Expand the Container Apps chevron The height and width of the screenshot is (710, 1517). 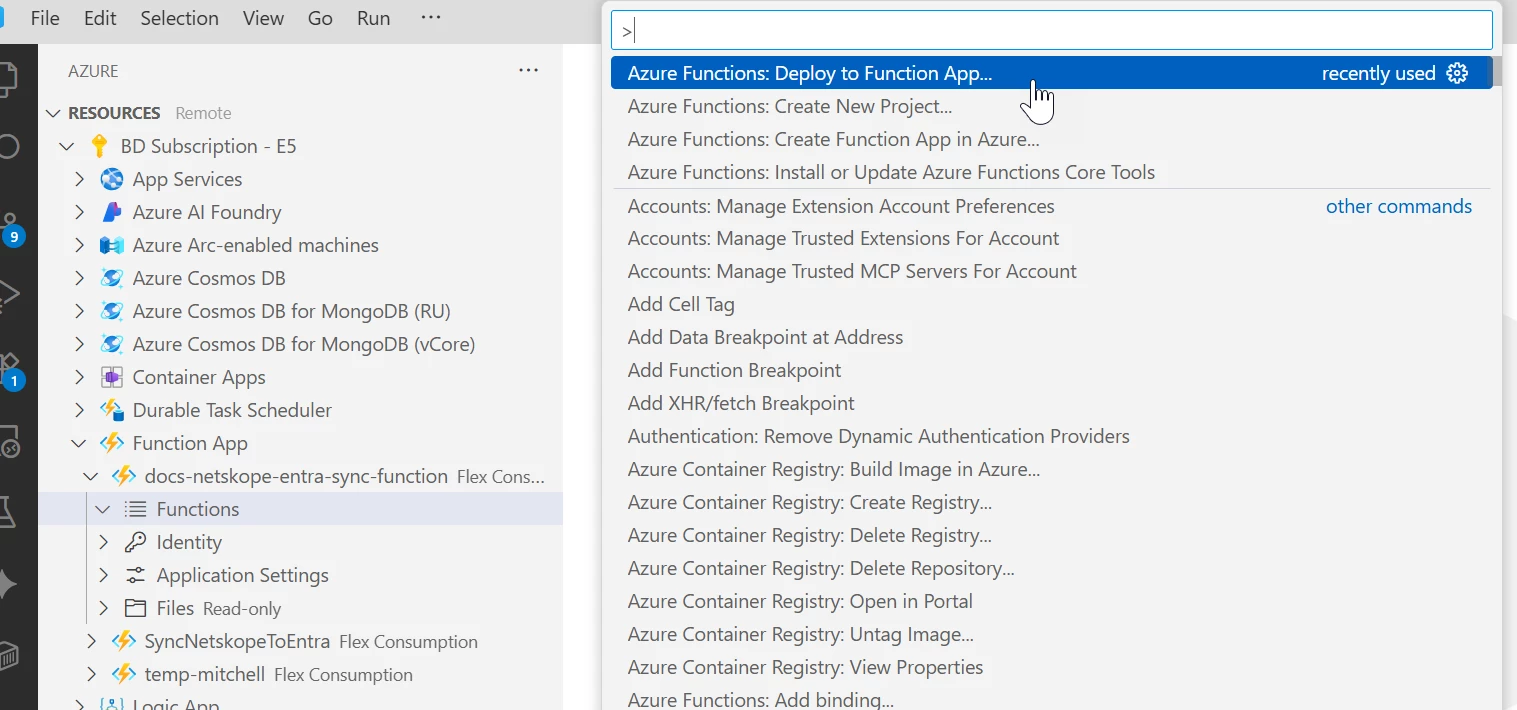click(80, 377)
